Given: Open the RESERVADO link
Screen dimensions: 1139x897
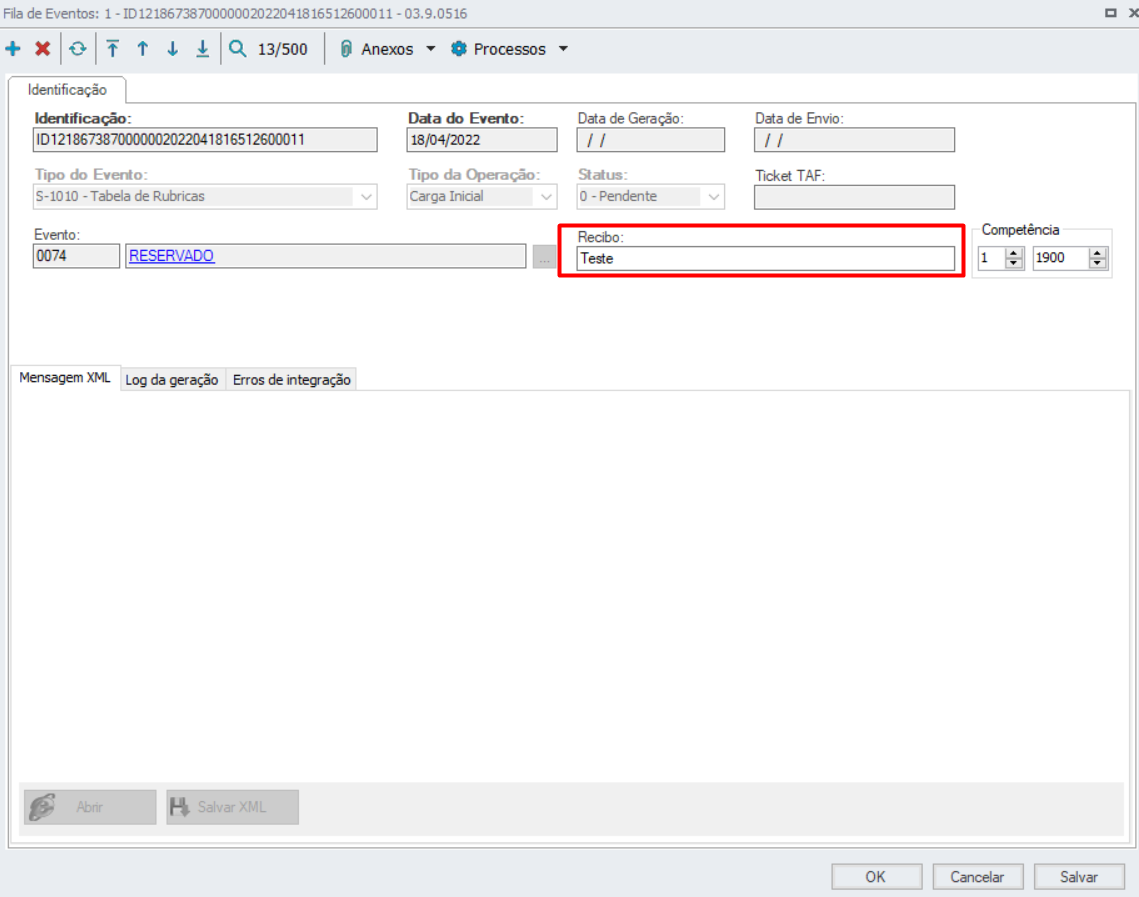Looking at the screenshot, I should coord(171,256).
